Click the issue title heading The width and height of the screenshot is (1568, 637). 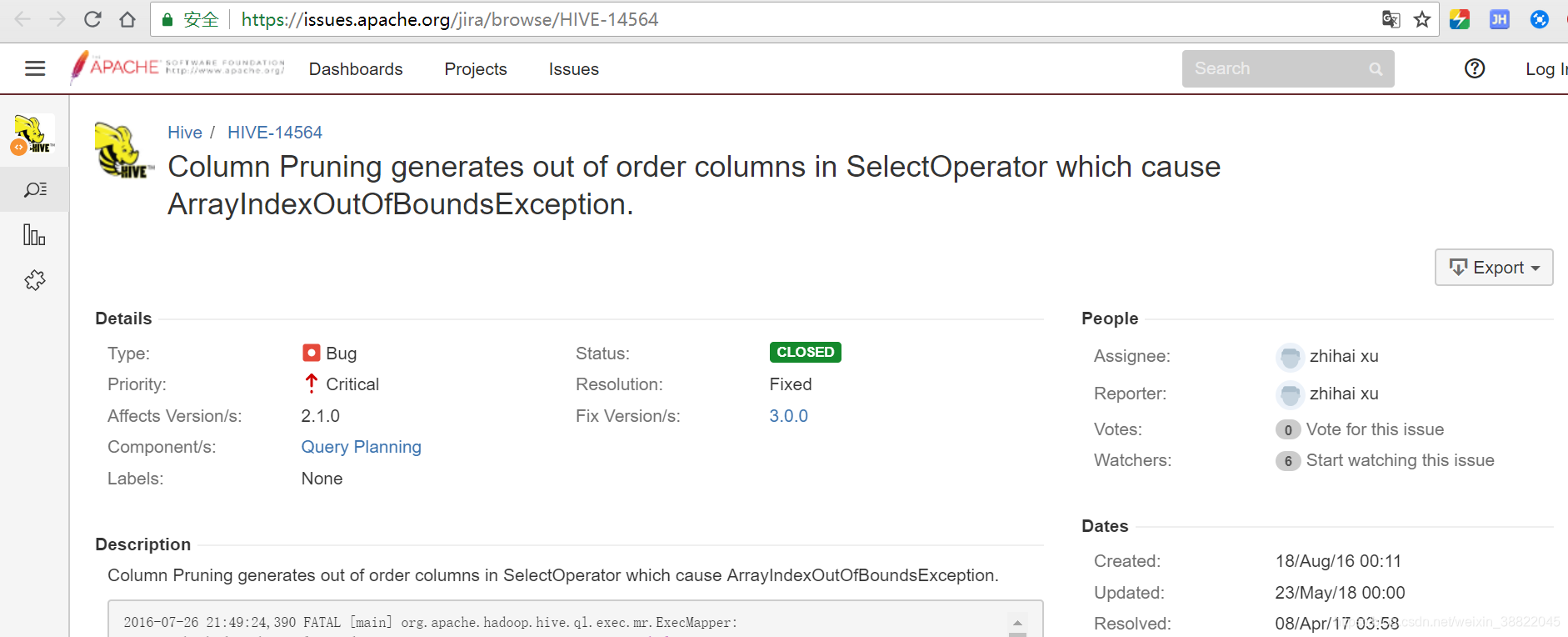694,185
